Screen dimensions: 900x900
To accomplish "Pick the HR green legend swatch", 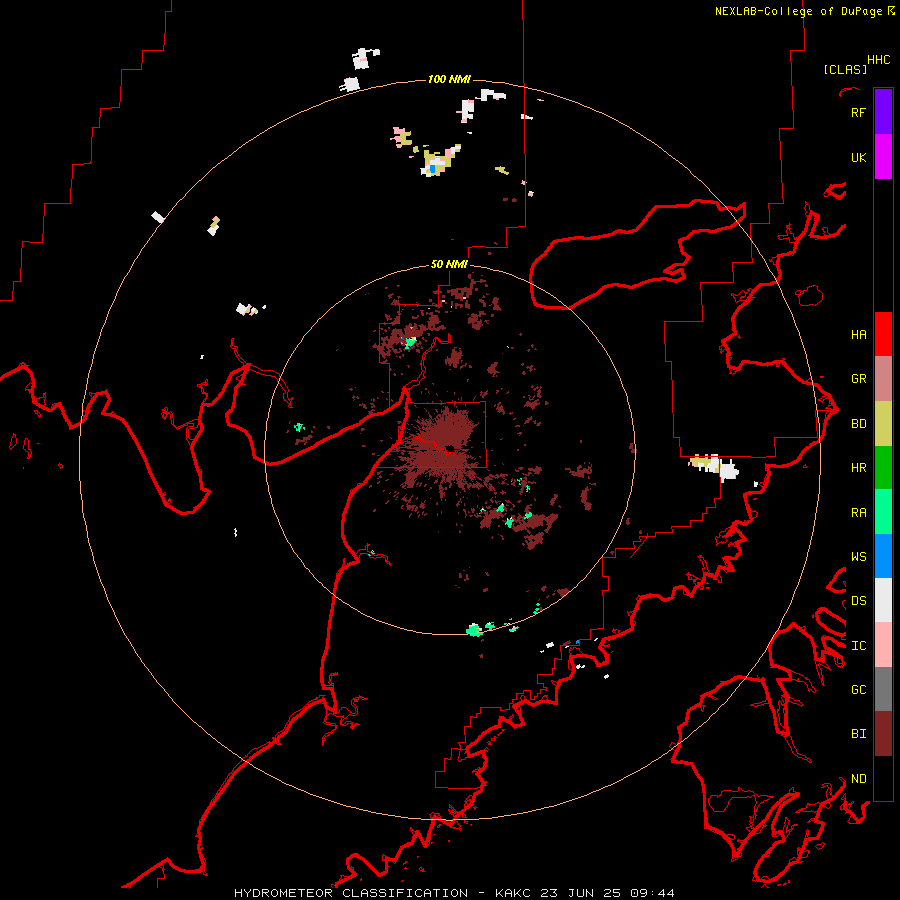I will tap(883, 468).
